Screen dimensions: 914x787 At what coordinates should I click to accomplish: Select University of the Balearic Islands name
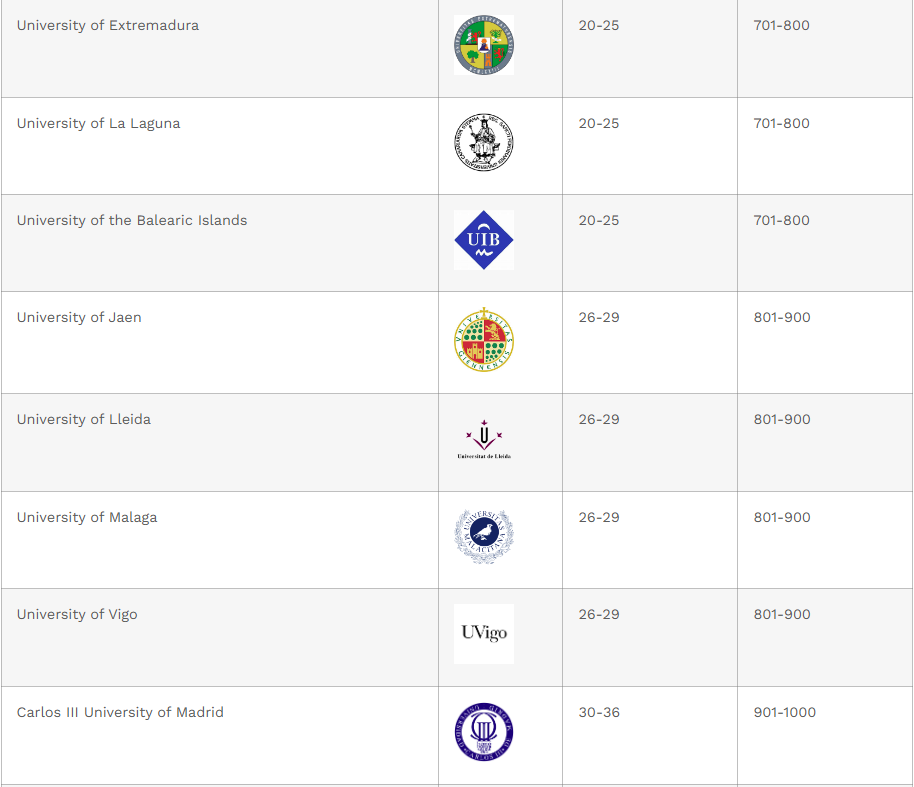coord(132,220)
